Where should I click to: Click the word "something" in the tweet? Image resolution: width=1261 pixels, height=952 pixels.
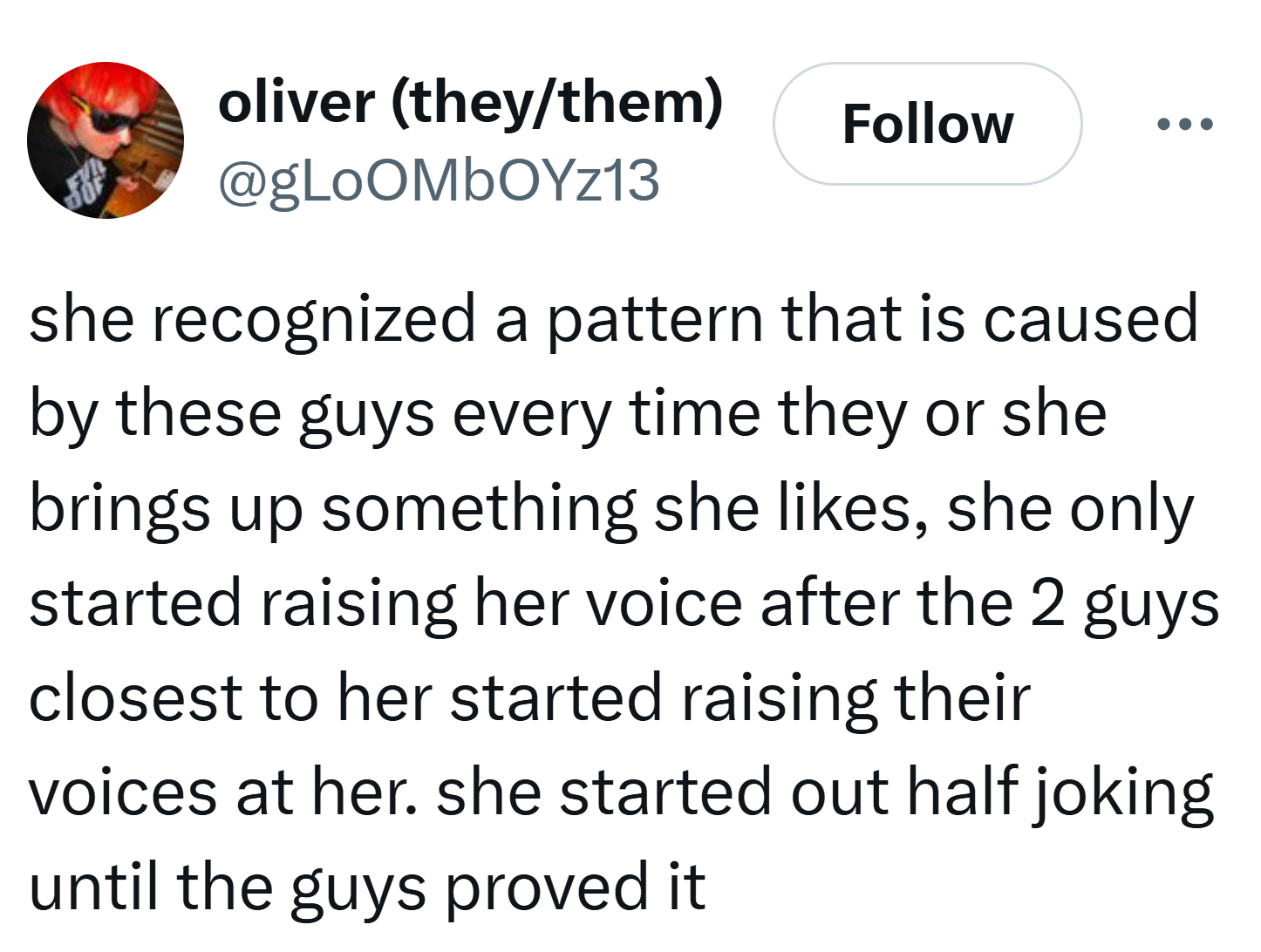480,509
